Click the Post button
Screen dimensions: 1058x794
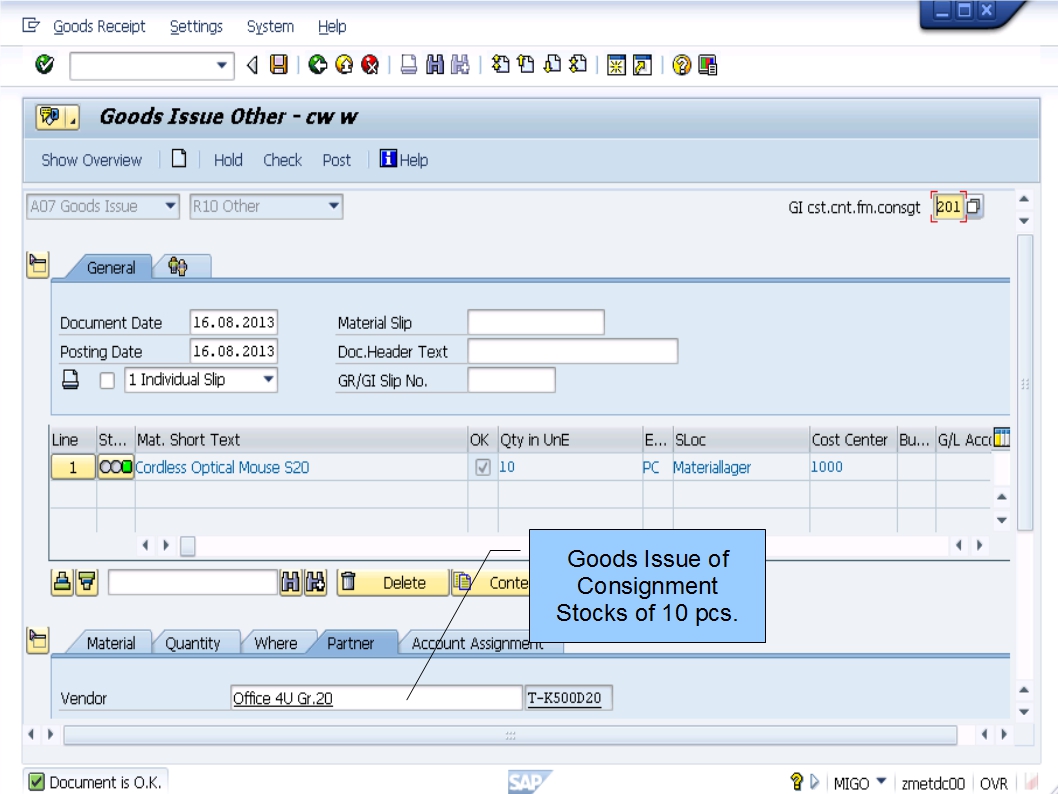tap(336, 160)
